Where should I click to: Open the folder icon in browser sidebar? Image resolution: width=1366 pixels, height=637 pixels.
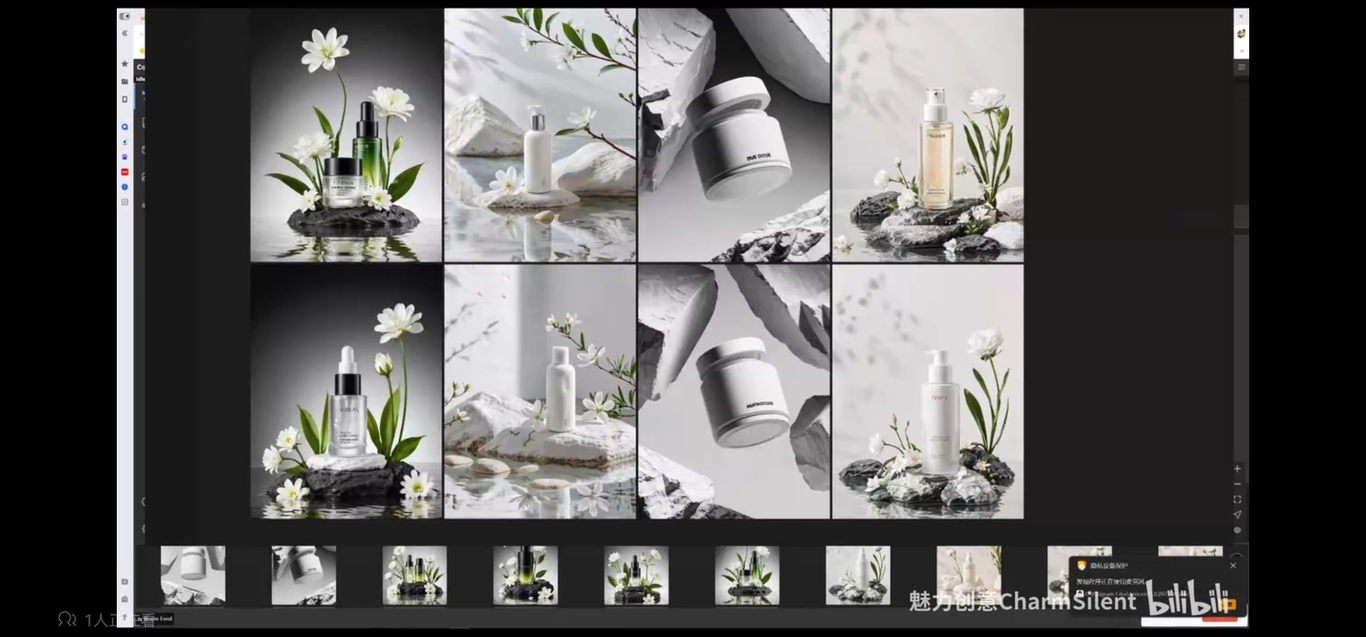(125, 81)
